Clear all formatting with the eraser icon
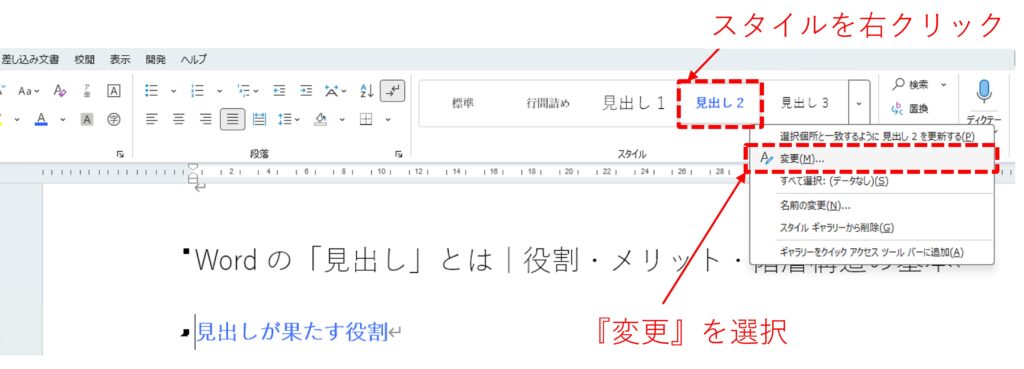1024x369 pixels. tap(60, 91)
